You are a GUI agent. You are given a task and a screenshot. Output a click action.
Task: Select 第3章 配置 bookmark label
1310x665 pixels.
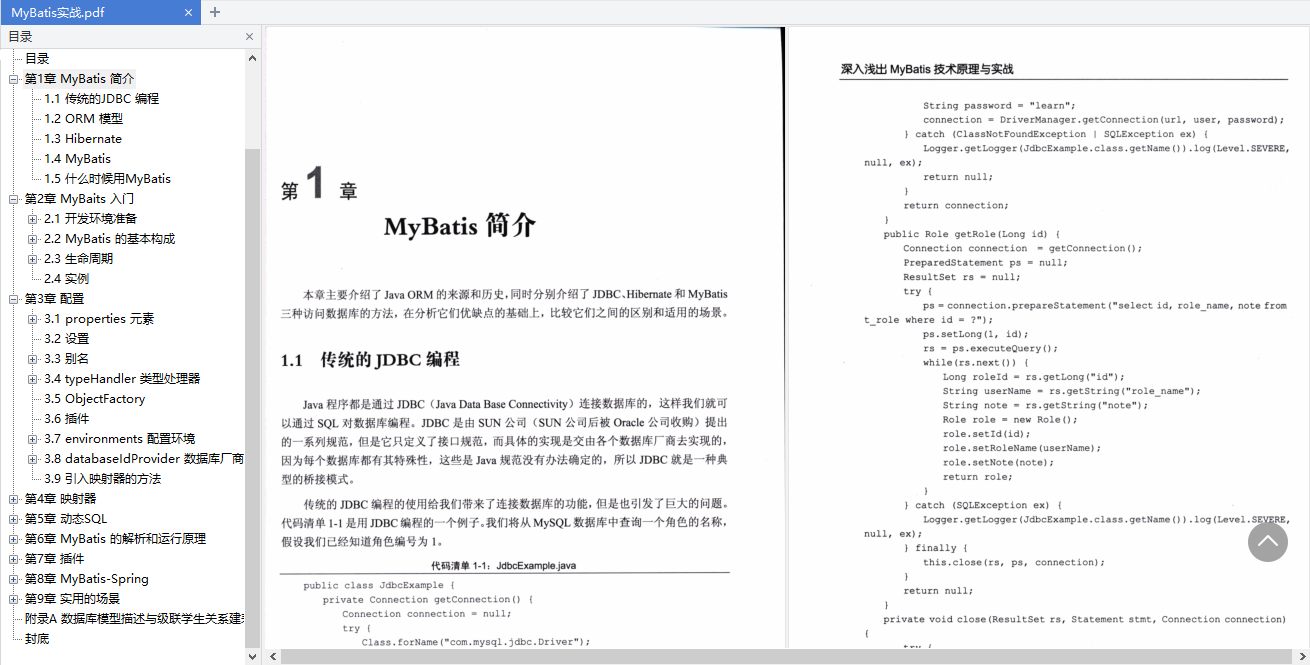[x=54, y=299]
